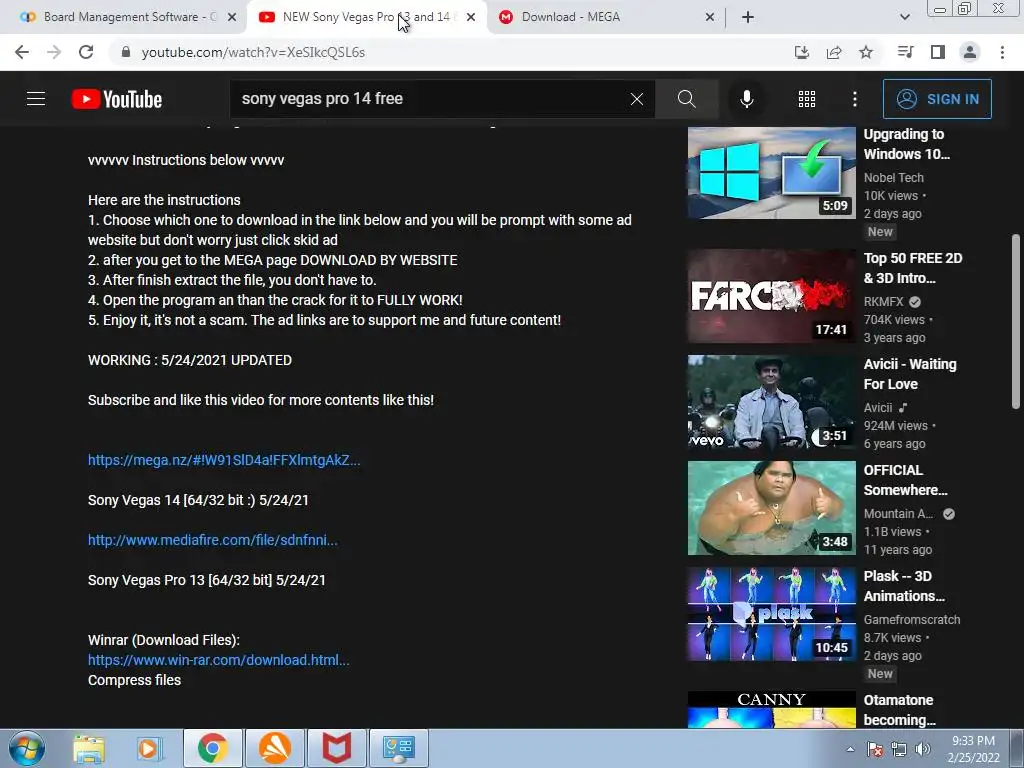Visit the RKMFX channel
The width and height of the screenshot is (1024, 768).
[x=884, y=302]
